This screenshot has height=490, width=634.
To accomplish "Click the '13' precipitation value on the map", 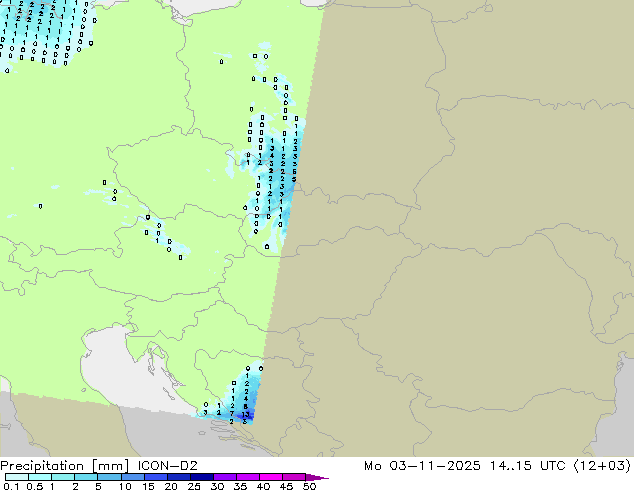I will [x=245, y=414].
